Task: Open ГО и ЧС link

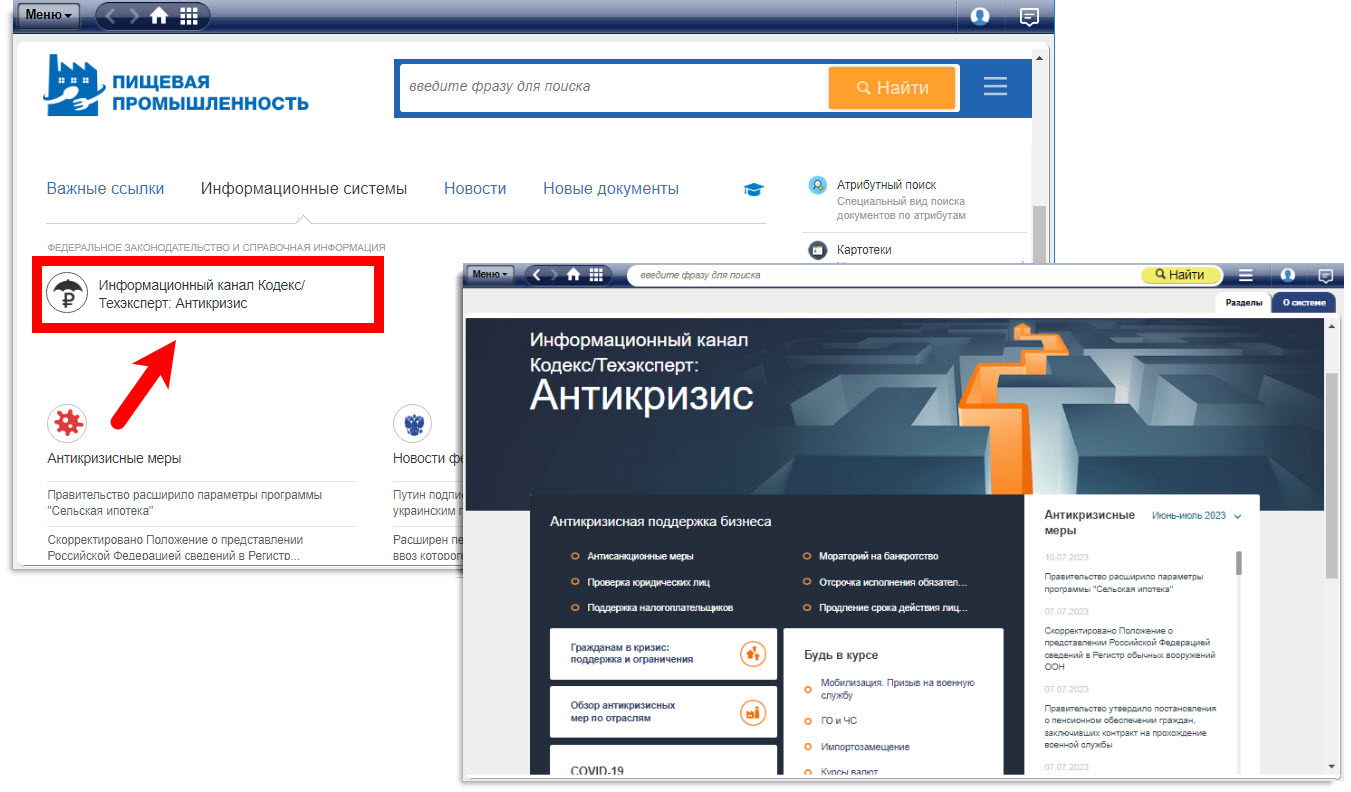Action: pos(839,721)
